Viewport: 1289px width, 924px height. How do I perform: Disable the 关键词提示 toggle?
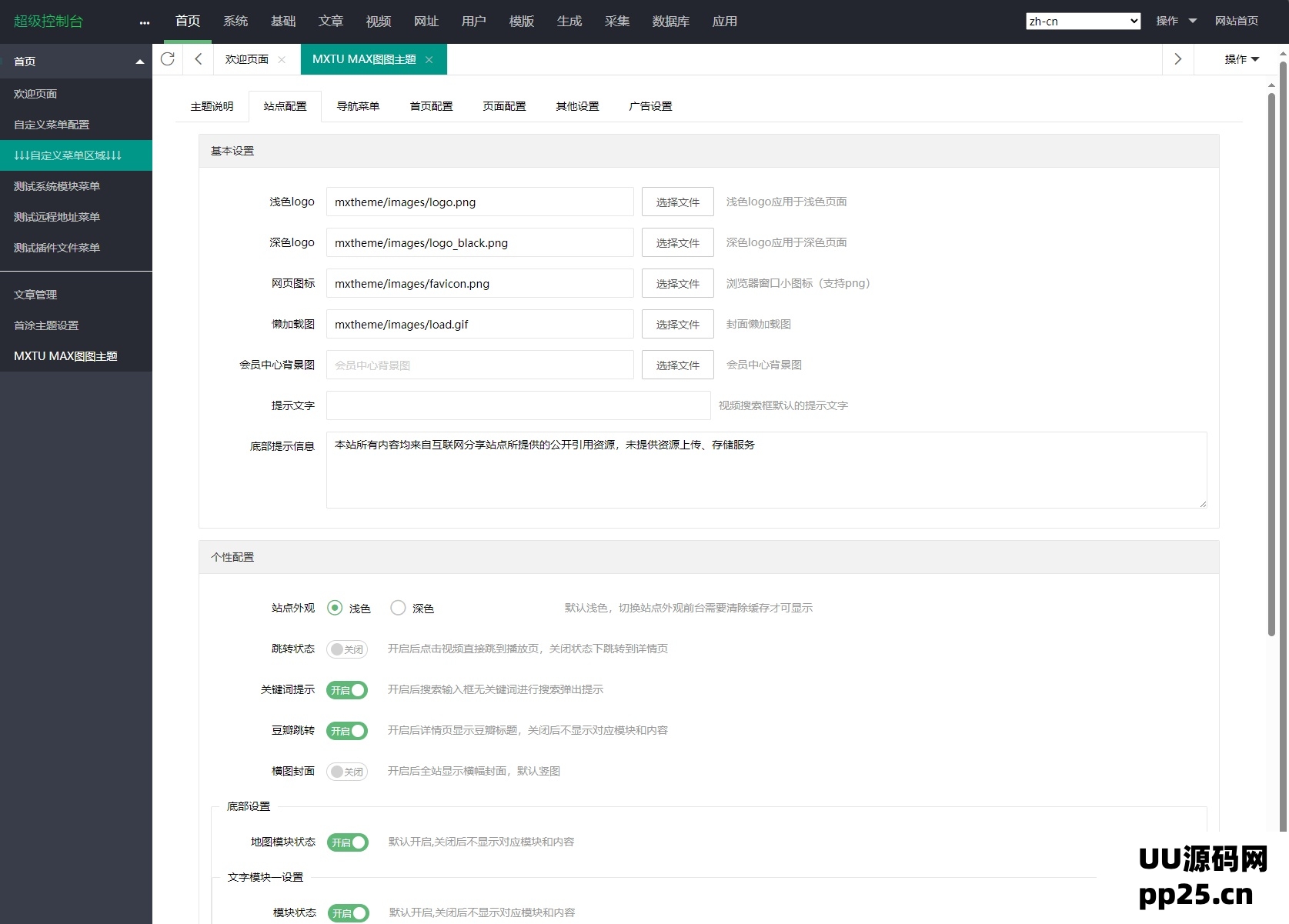coord(346,690)
